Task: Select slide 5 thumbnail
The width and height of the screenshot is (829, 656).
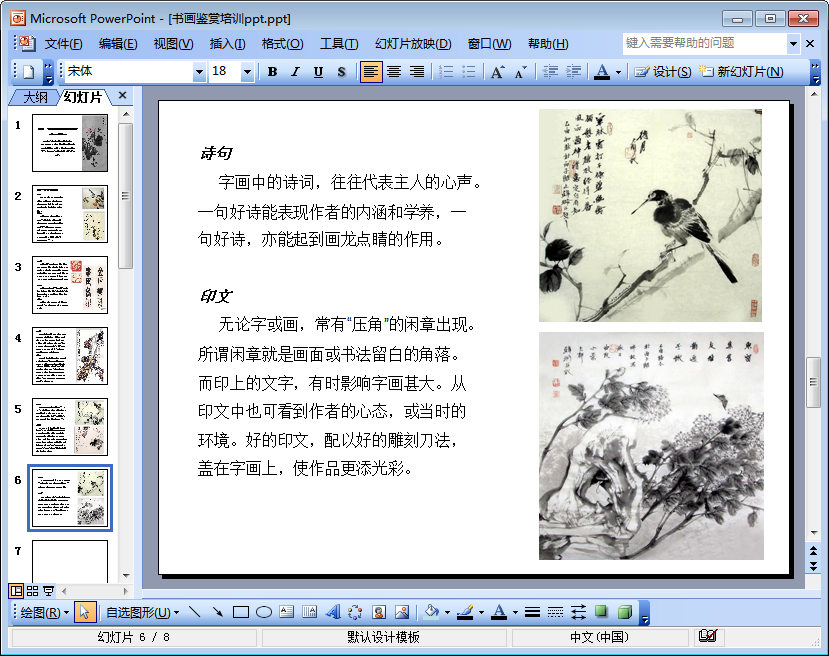Action: tap(70, 427)
